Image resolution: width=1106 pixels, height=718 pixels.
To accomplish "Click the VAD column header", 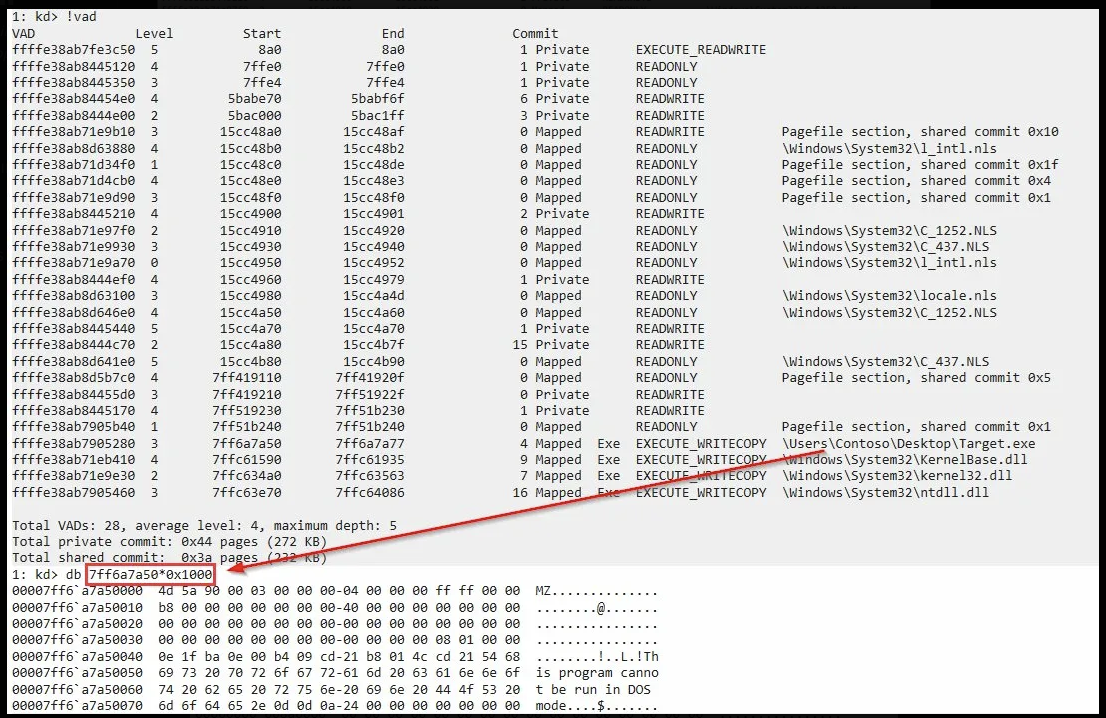I will pos(23,34).
